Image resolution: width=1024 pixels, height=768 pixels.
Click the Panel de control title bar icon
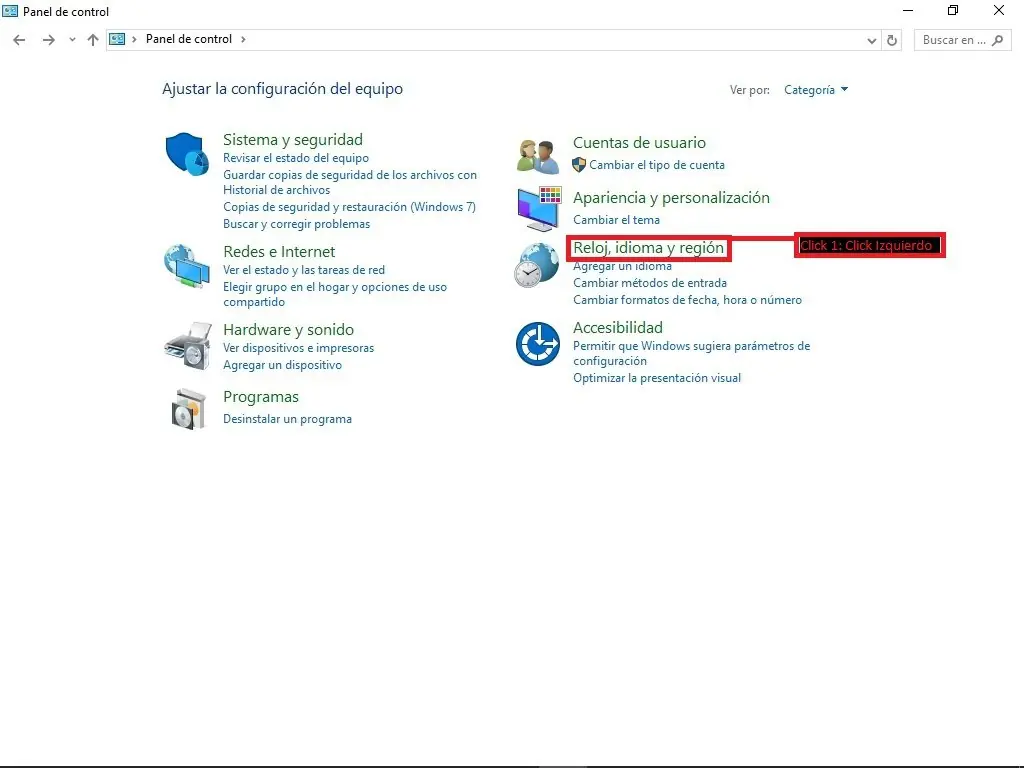(10, 11)
